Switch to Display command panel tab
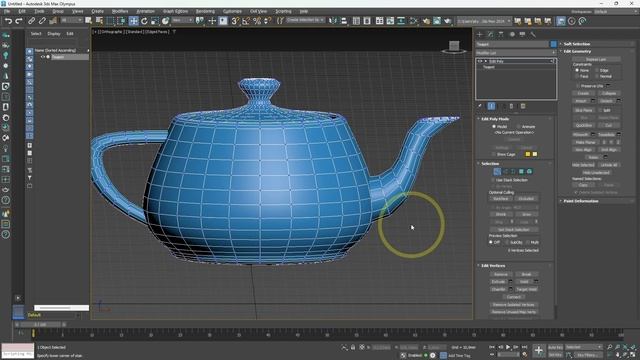 522,35
